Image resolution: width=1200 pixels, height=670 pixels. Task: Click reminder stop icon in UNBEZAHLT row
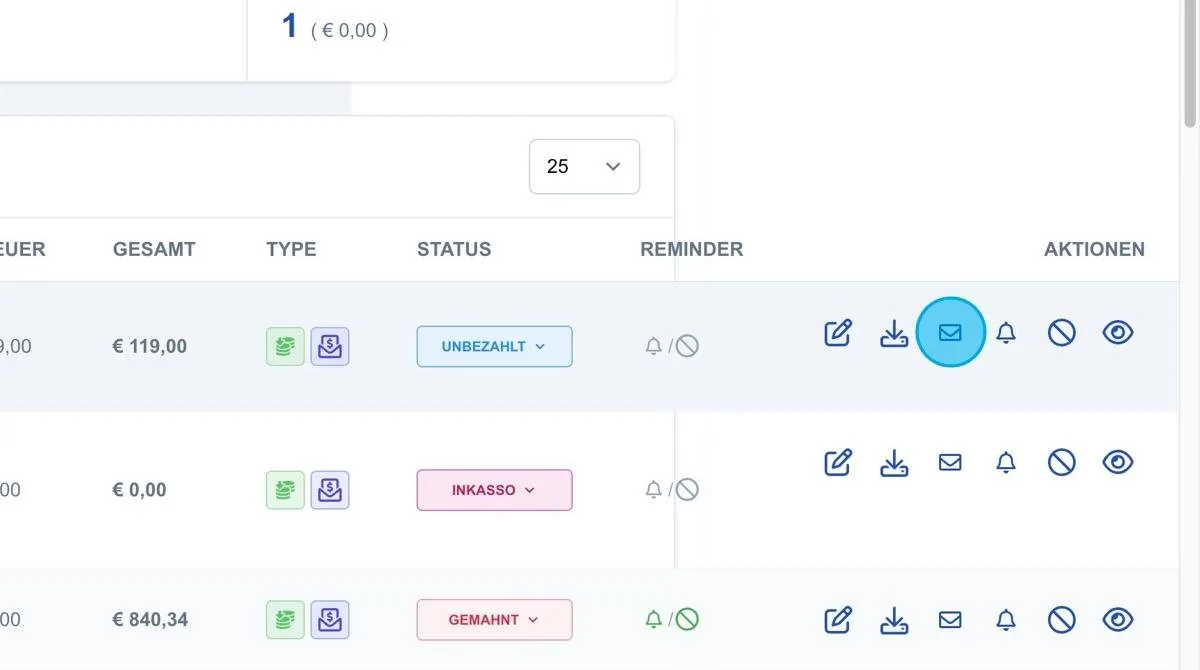(687, 347)
